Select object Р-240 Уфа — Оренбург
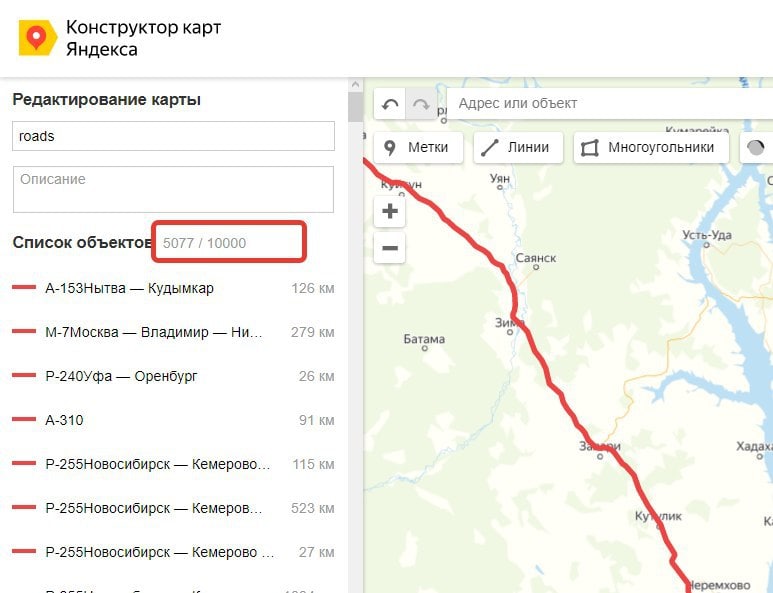 point(174,376)
